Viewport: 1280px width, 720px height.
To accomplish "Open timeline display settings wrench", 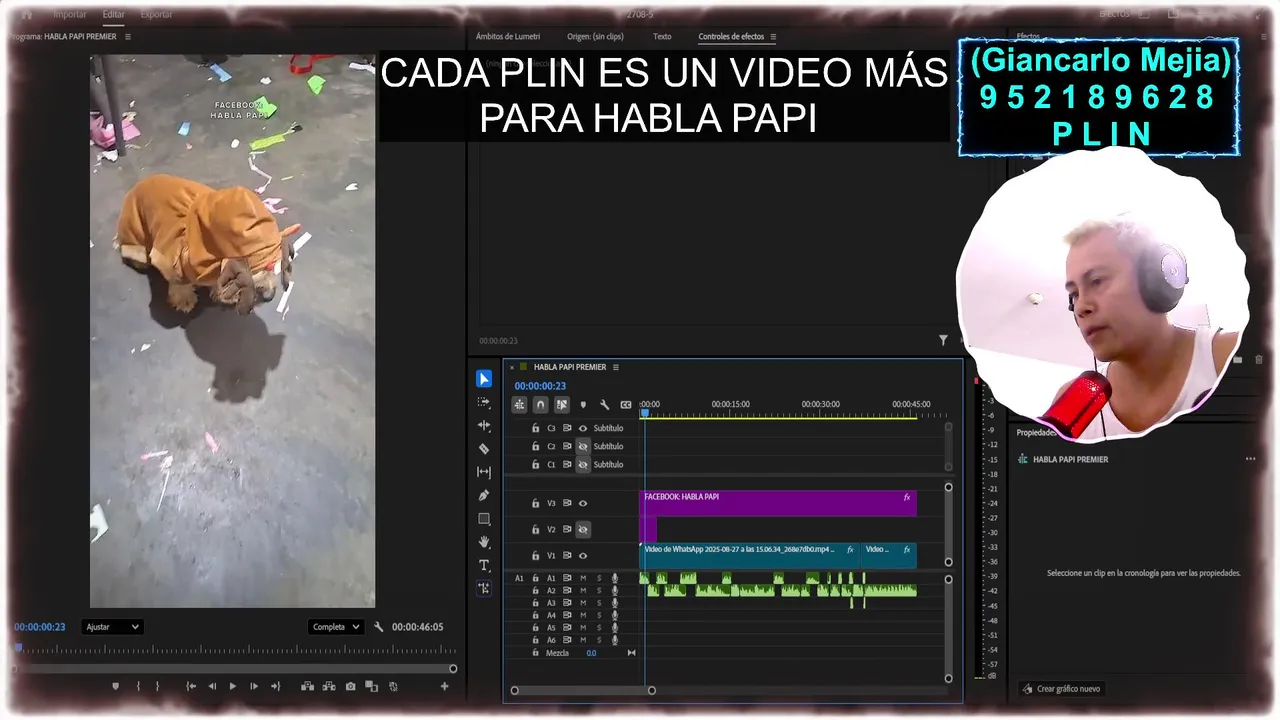I will click(604, 405).
